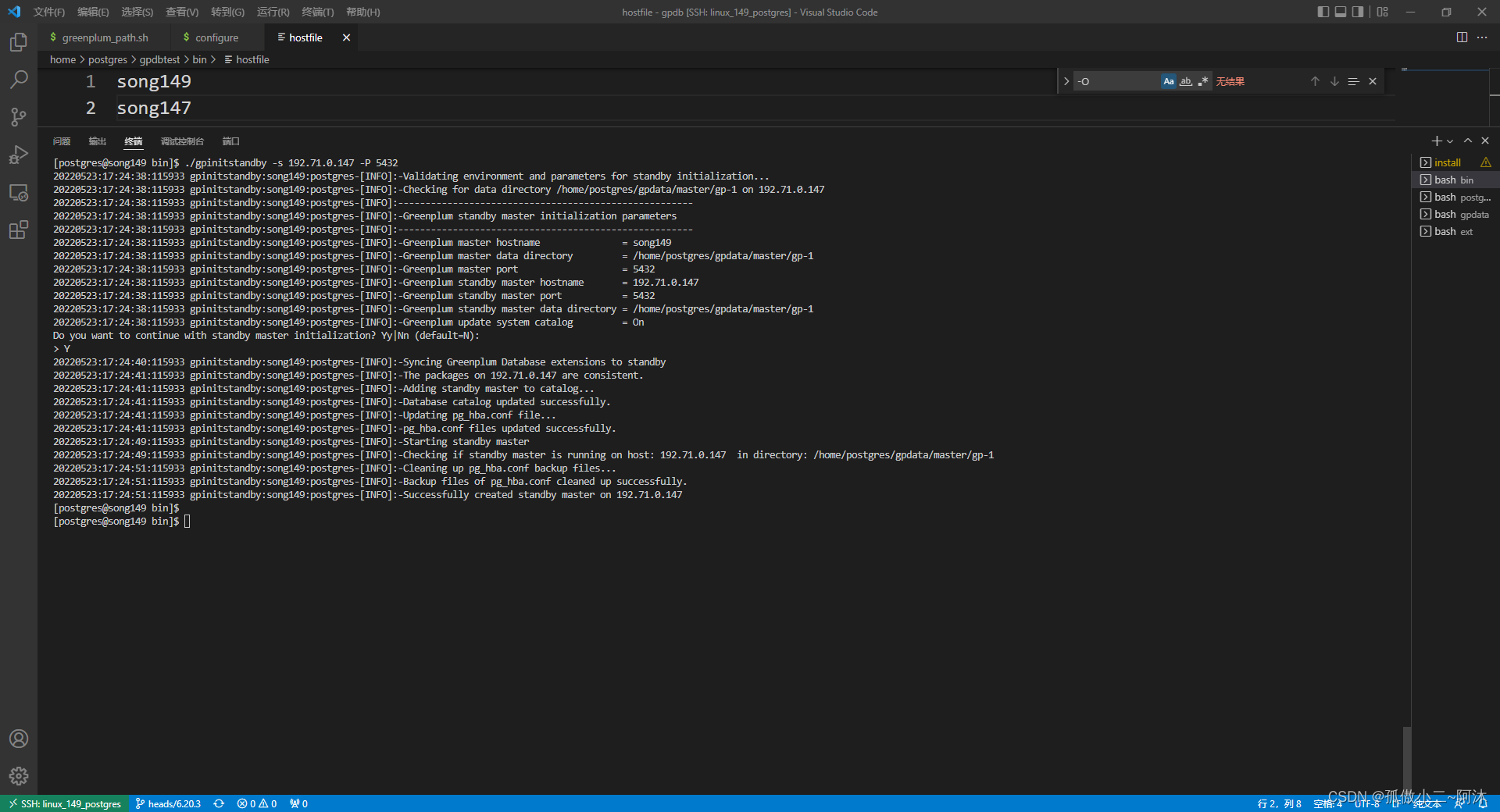Select the bash postg... terminal entry
The height and width of the screenshot is (812, 1500).
pos(1455,197)
